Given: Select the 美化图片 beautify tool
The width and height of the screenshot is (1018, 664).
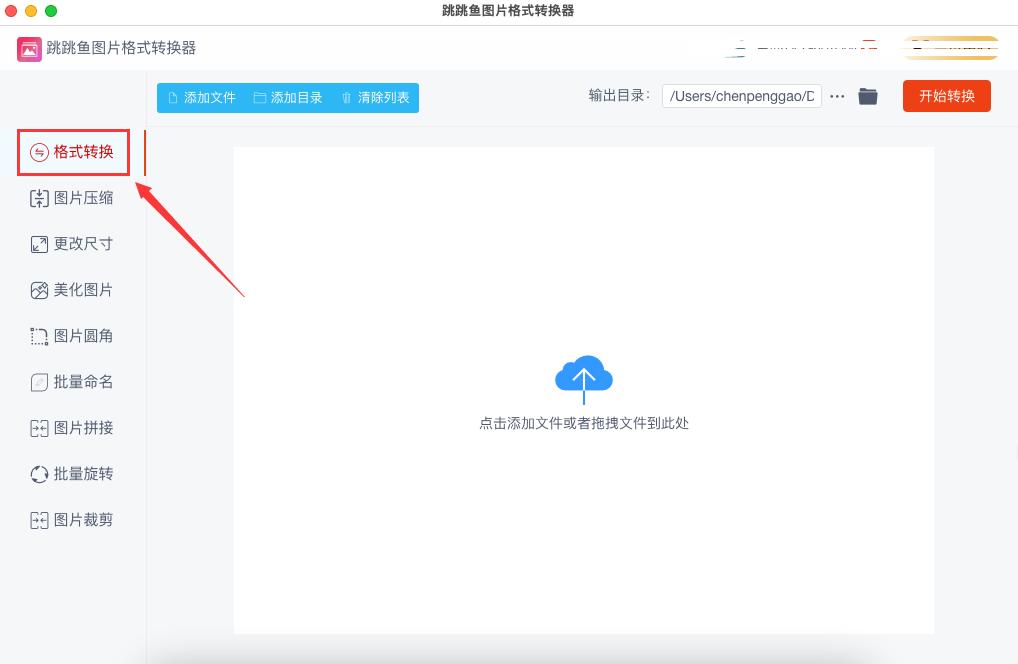Looking at the screenshot, I should 71,289.
